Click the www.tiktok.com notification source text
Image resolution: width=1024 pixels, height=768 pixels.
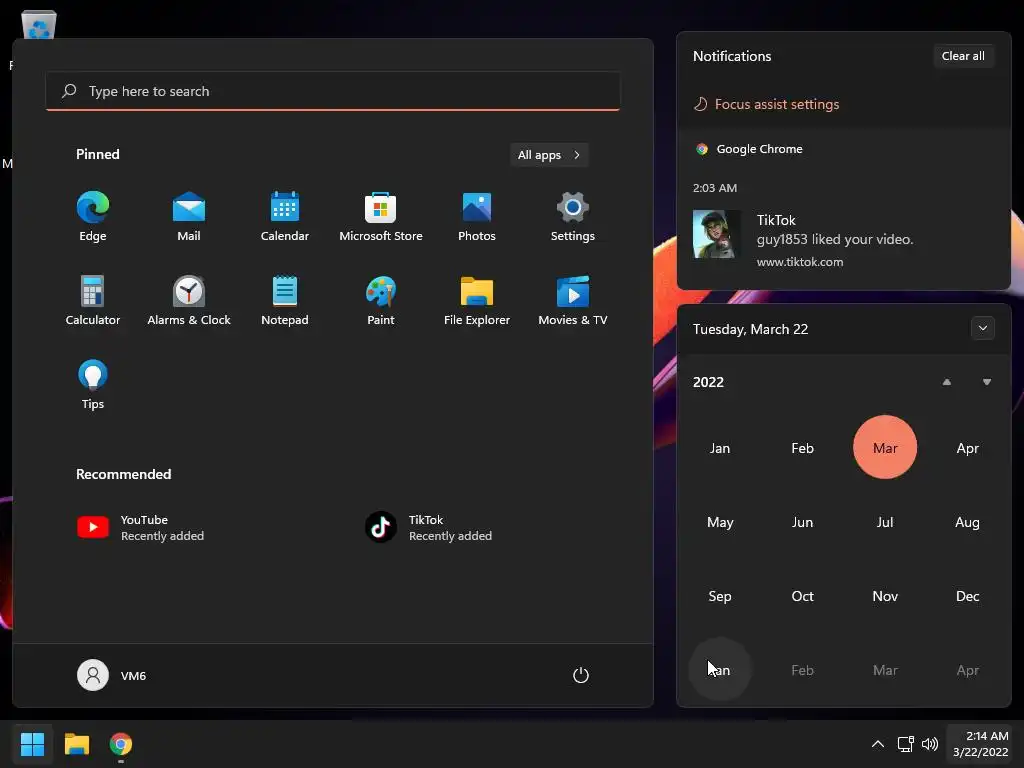[x=799, y=262]
